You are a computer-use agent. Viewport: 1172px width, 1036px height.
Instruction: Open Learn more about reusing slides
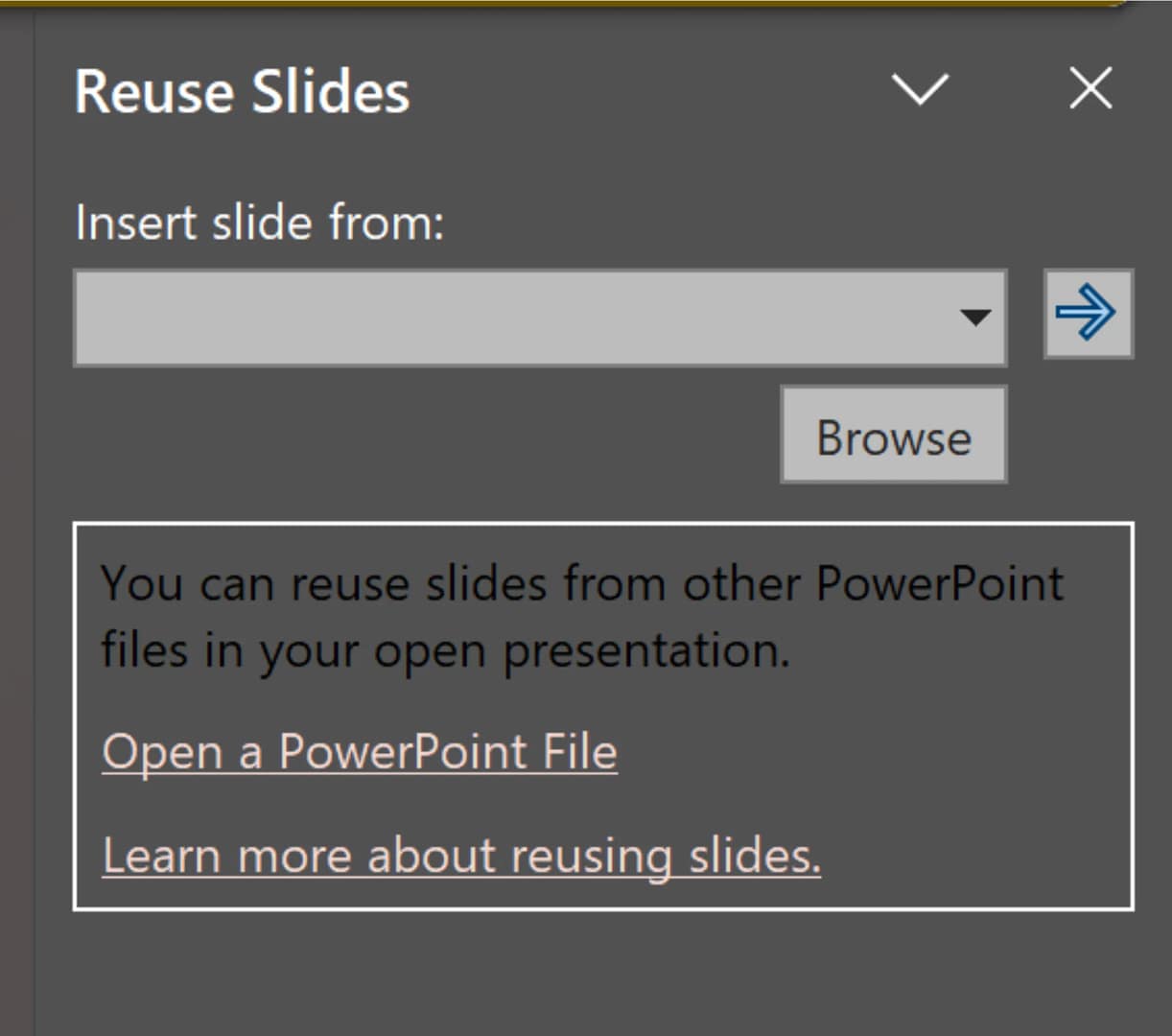pos(461,855)
